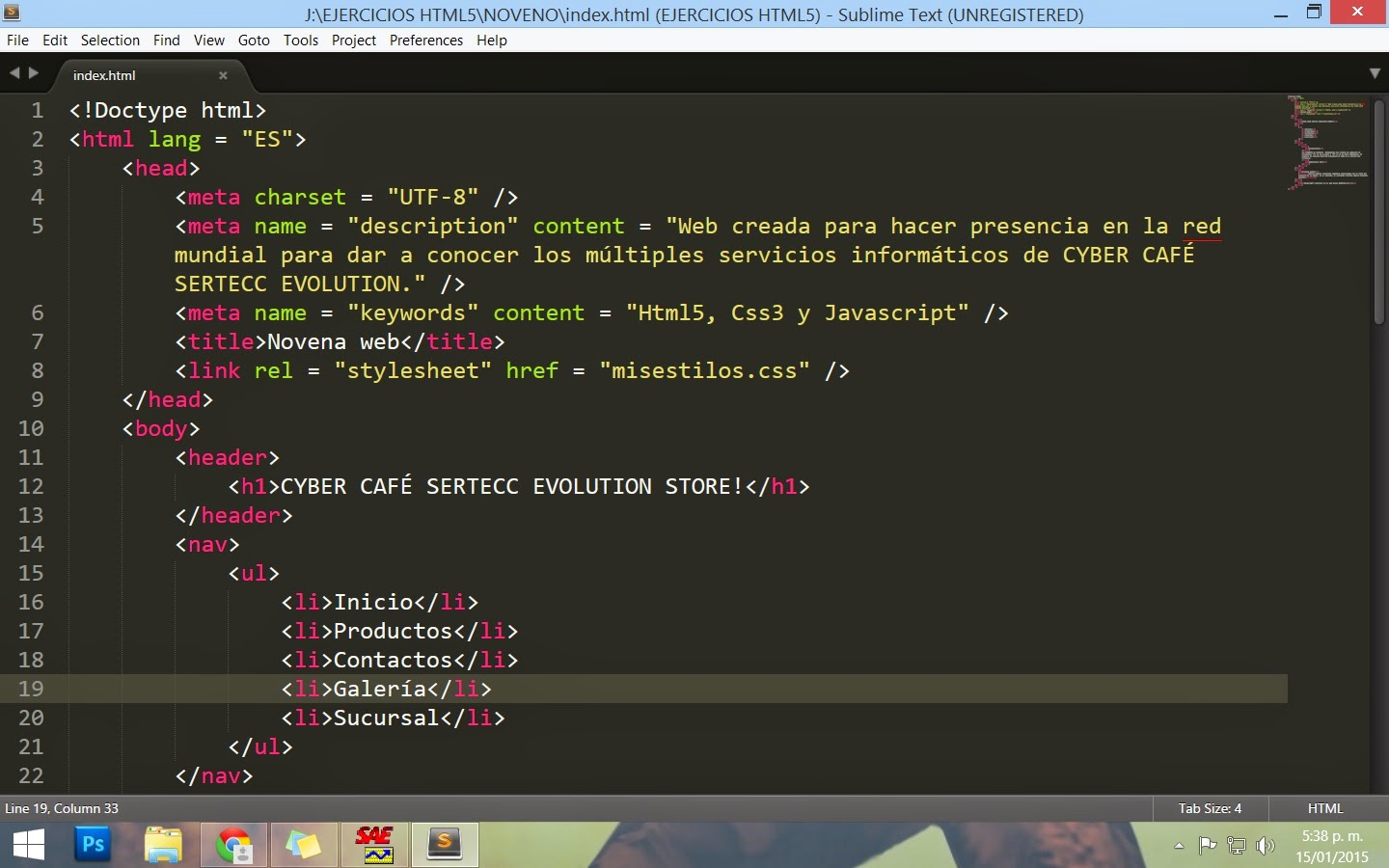Open the HTML syntax selector in the status bar

coord(1324,809)
